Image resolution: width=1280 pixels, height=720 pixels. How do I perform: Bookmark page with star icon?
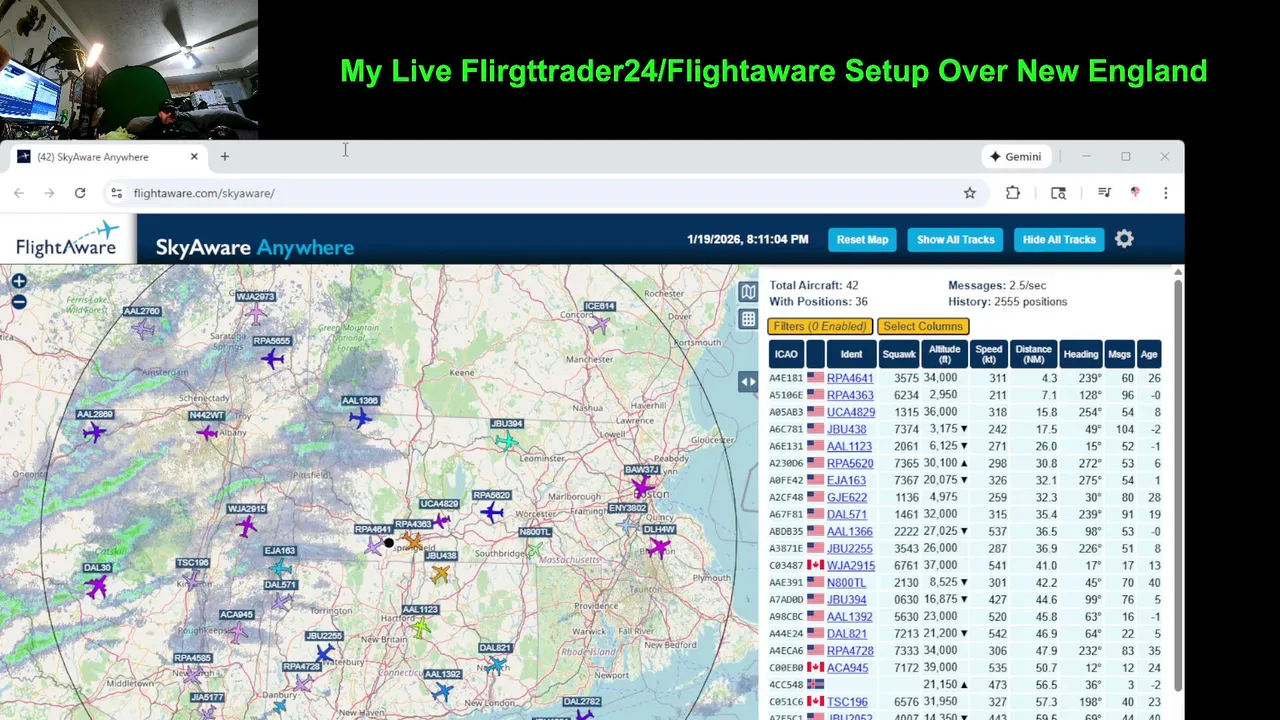[x=970, y=193]
